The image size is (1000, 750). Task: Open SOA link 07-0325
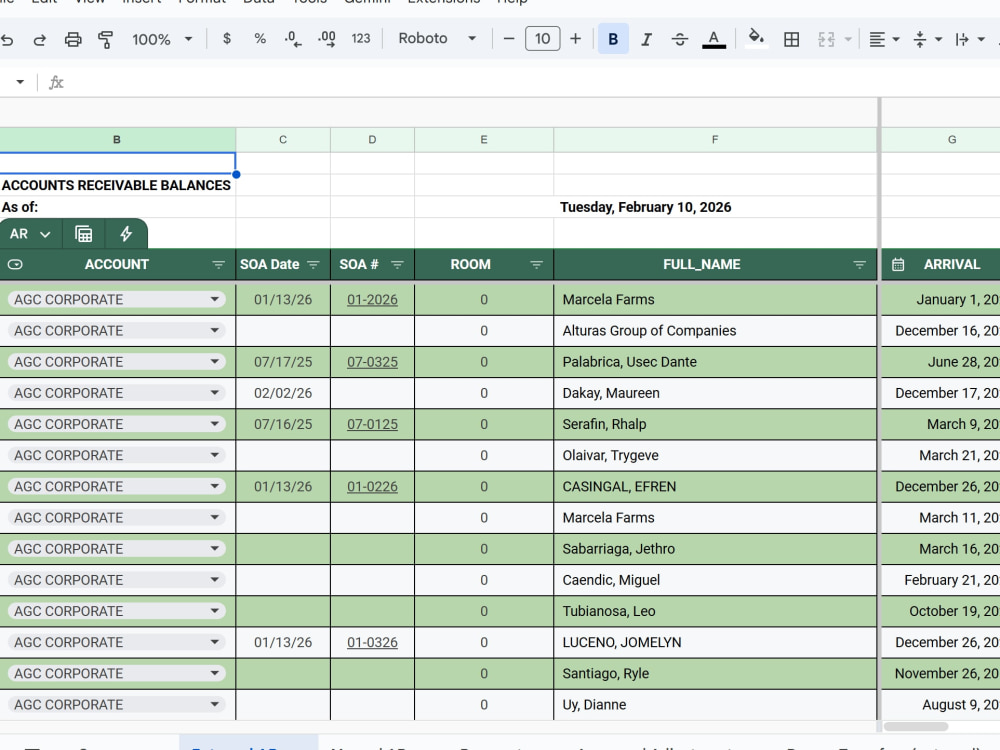(x=372, y=362)
